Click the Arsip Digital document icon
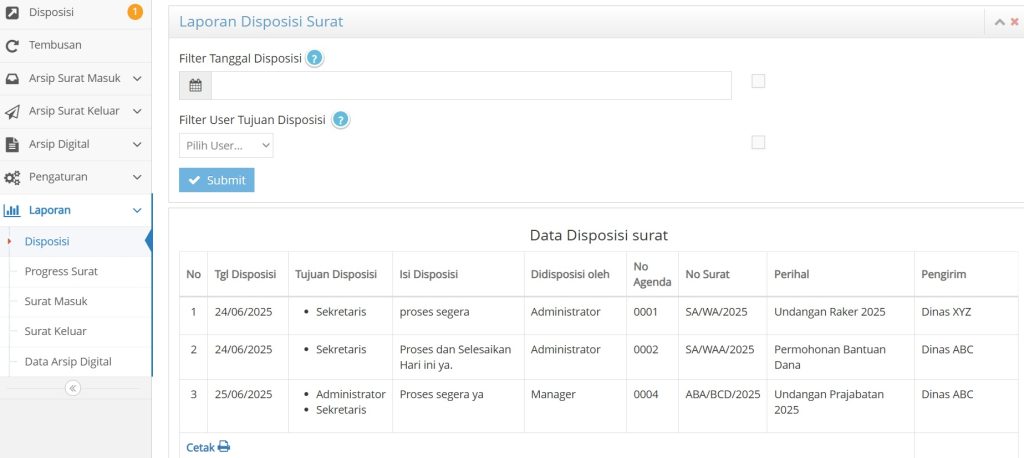The height and width of the screenshot is (458, 1024). 12,144
